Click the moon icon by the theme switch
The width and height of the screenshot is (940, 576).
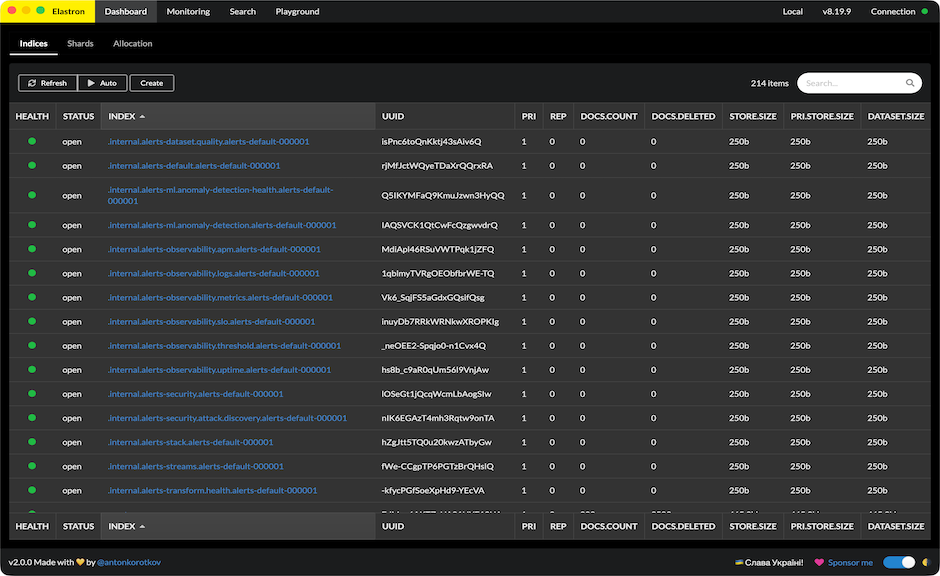[x=925, y=562]
